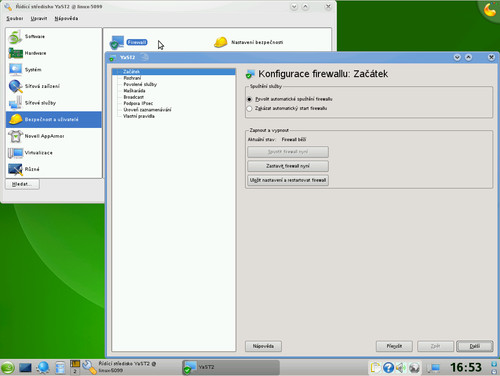500x376 pixels.
Task: Click the updater tray icon next to the speaker
Action: [x=414, y=368]
